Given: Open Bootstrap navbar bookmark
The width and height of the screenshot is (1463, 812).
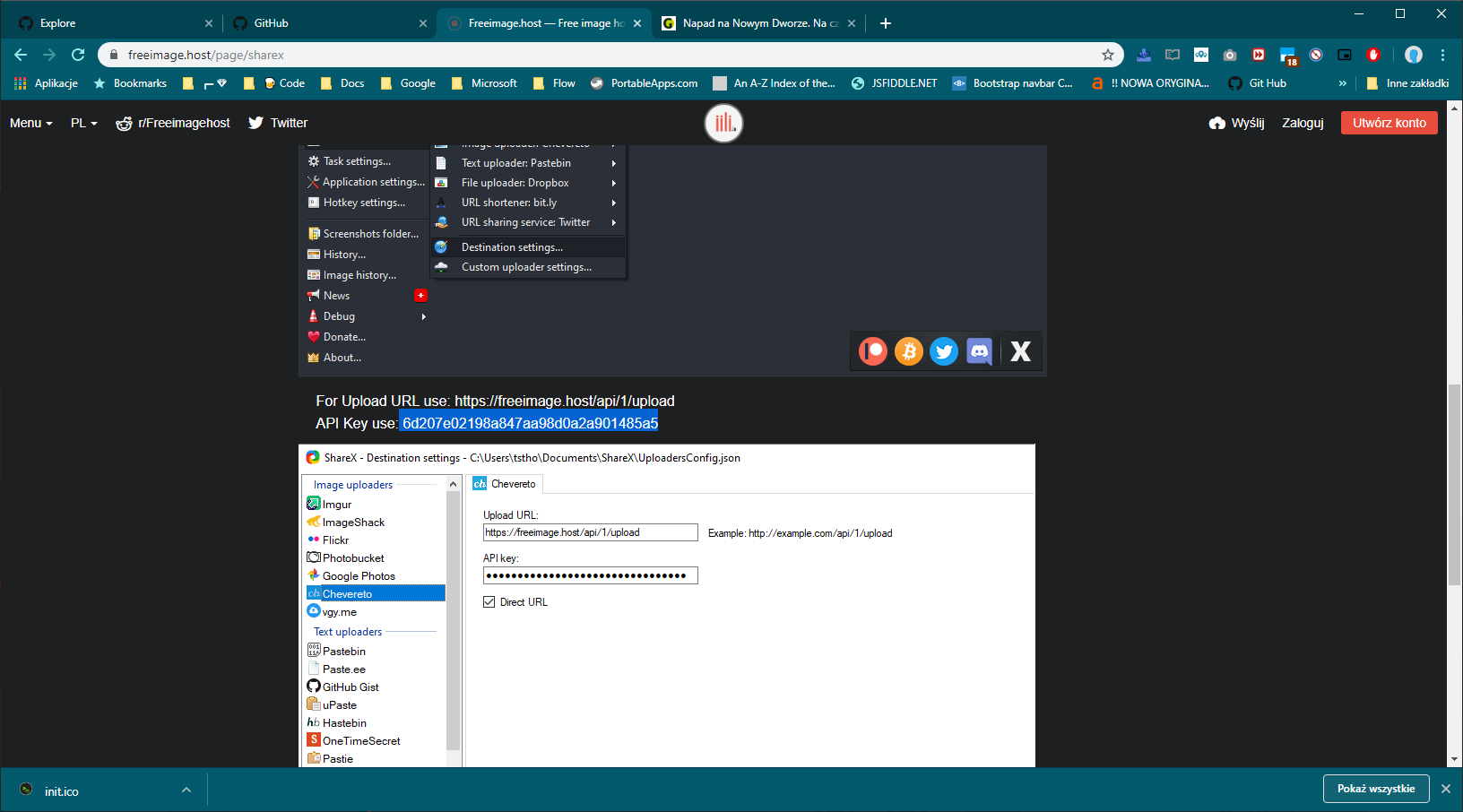Looking at the screenshot, I should (1013, 83).
